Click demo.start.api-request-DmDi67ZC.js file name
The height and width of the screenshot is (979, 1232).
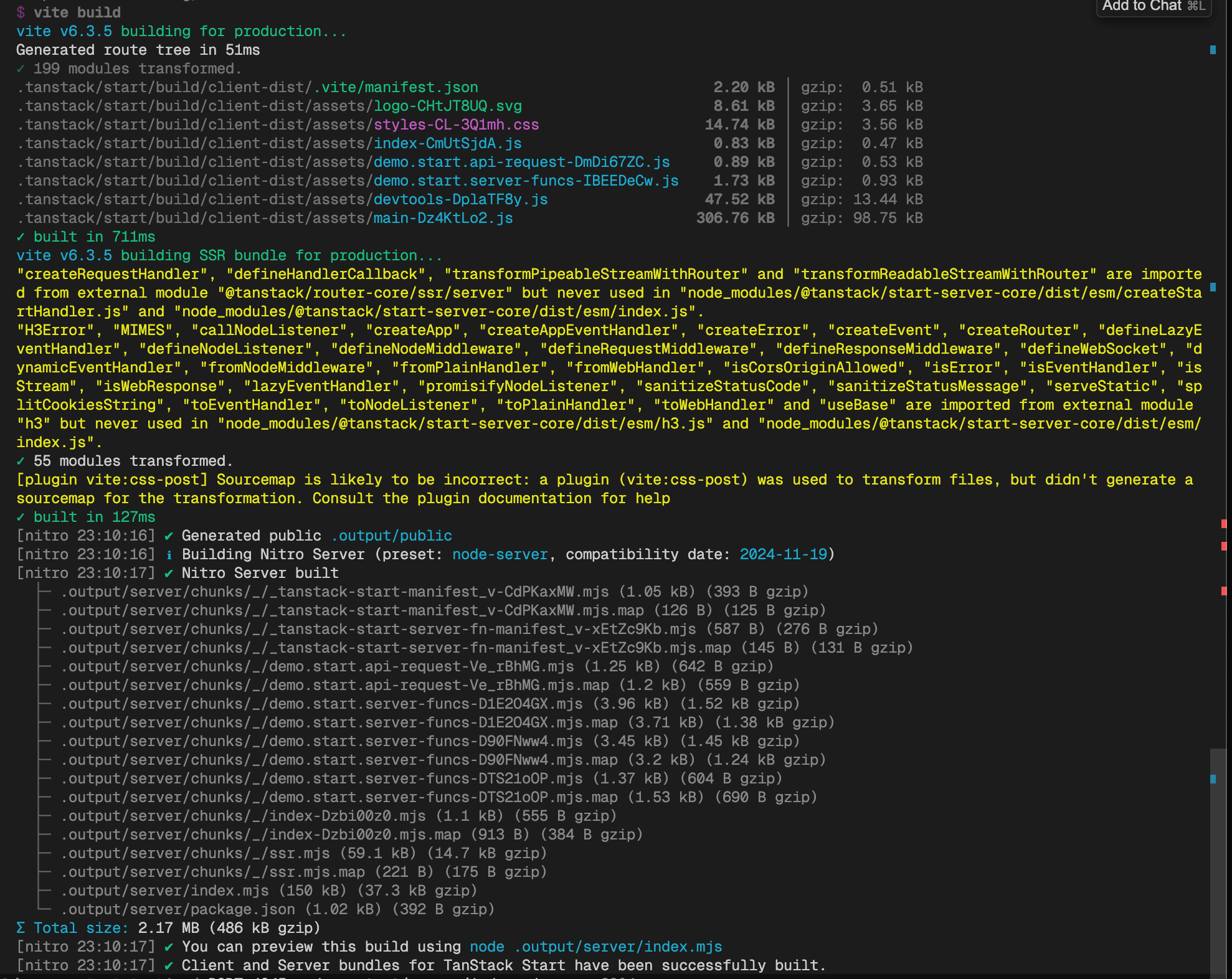pos(522,162)
